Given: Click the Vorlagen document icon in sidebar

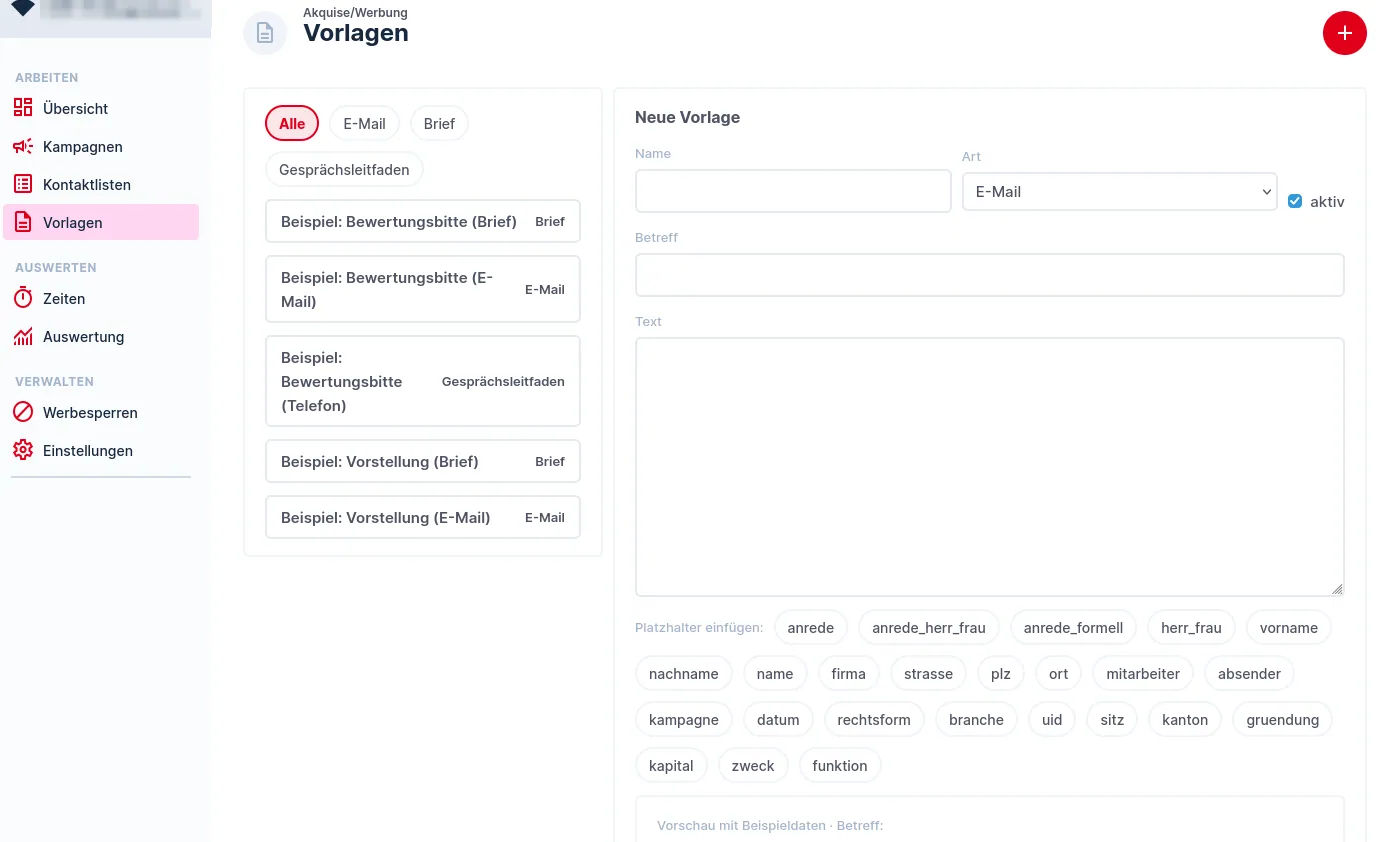Looking at the screenshot, I should 23,222.
